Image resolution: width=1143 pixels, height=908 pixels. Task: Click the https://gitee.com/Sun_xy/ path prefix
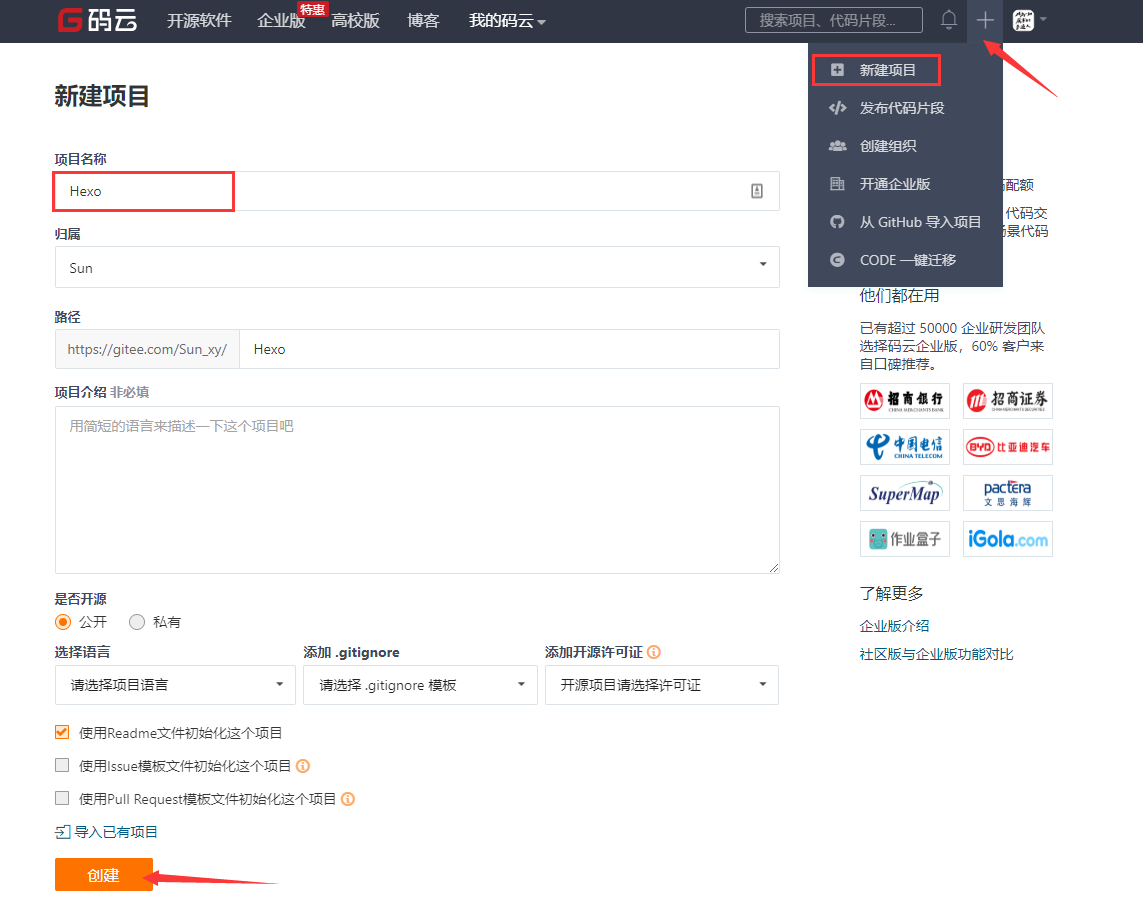click(x=147, y=349)
